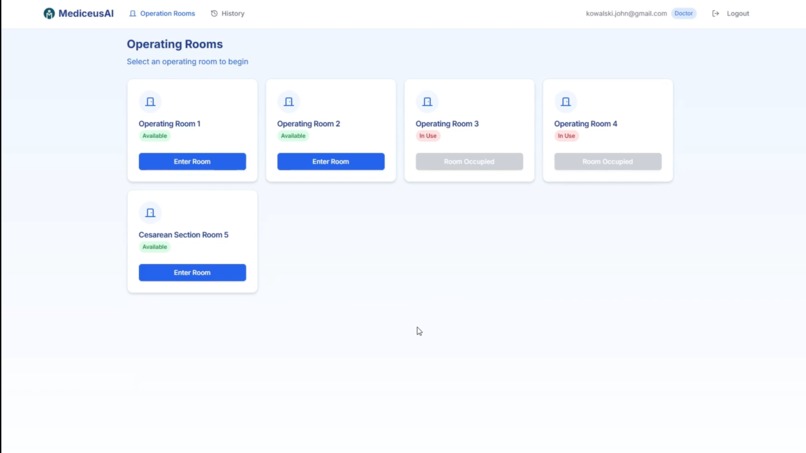Viewport: 806px width, 453px height.
Task: Click the Doctor role badge
Action: click(x=684, y=13)
